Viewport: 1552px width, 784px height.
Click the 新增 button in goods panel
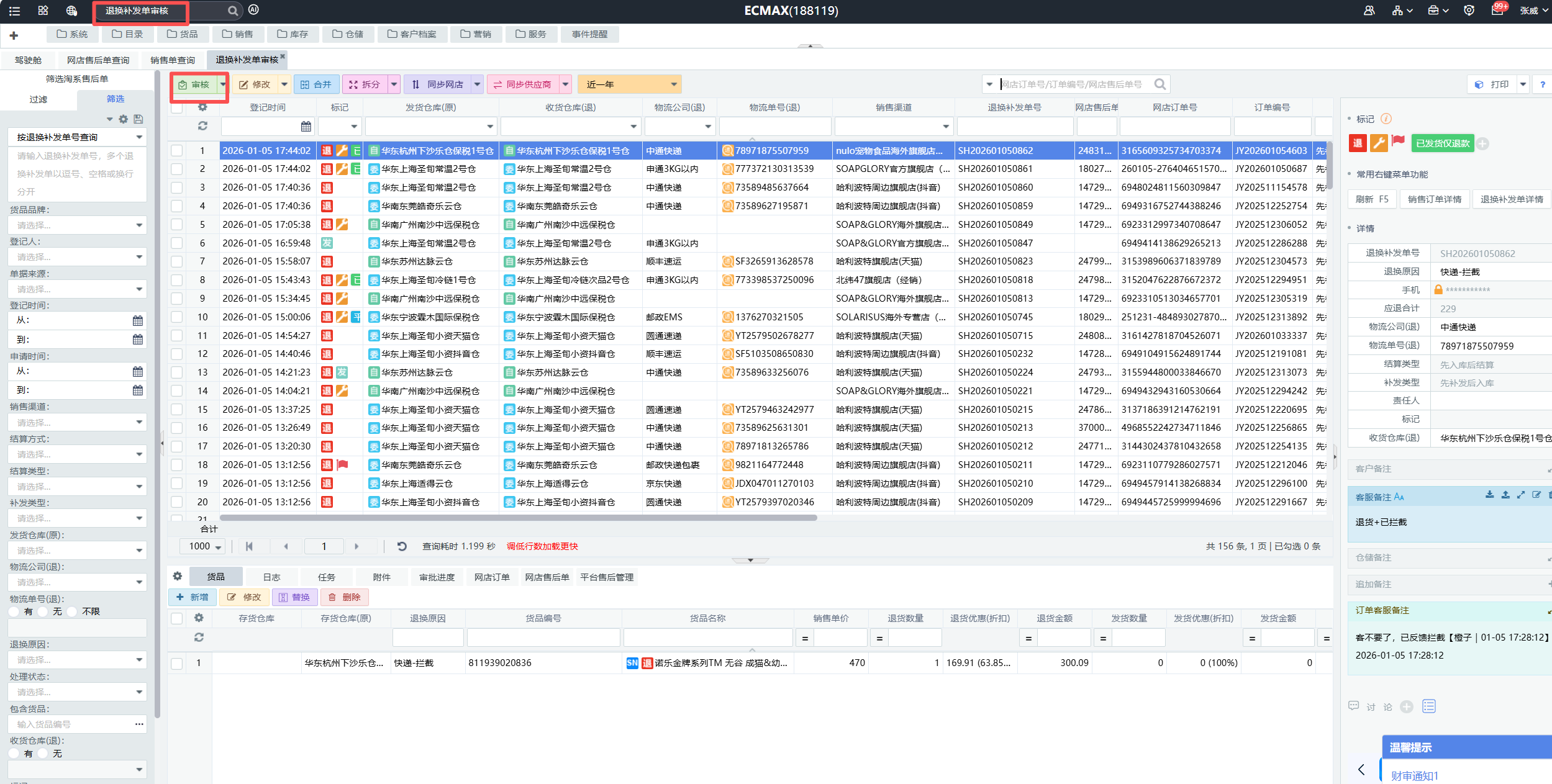click(193, 597)
